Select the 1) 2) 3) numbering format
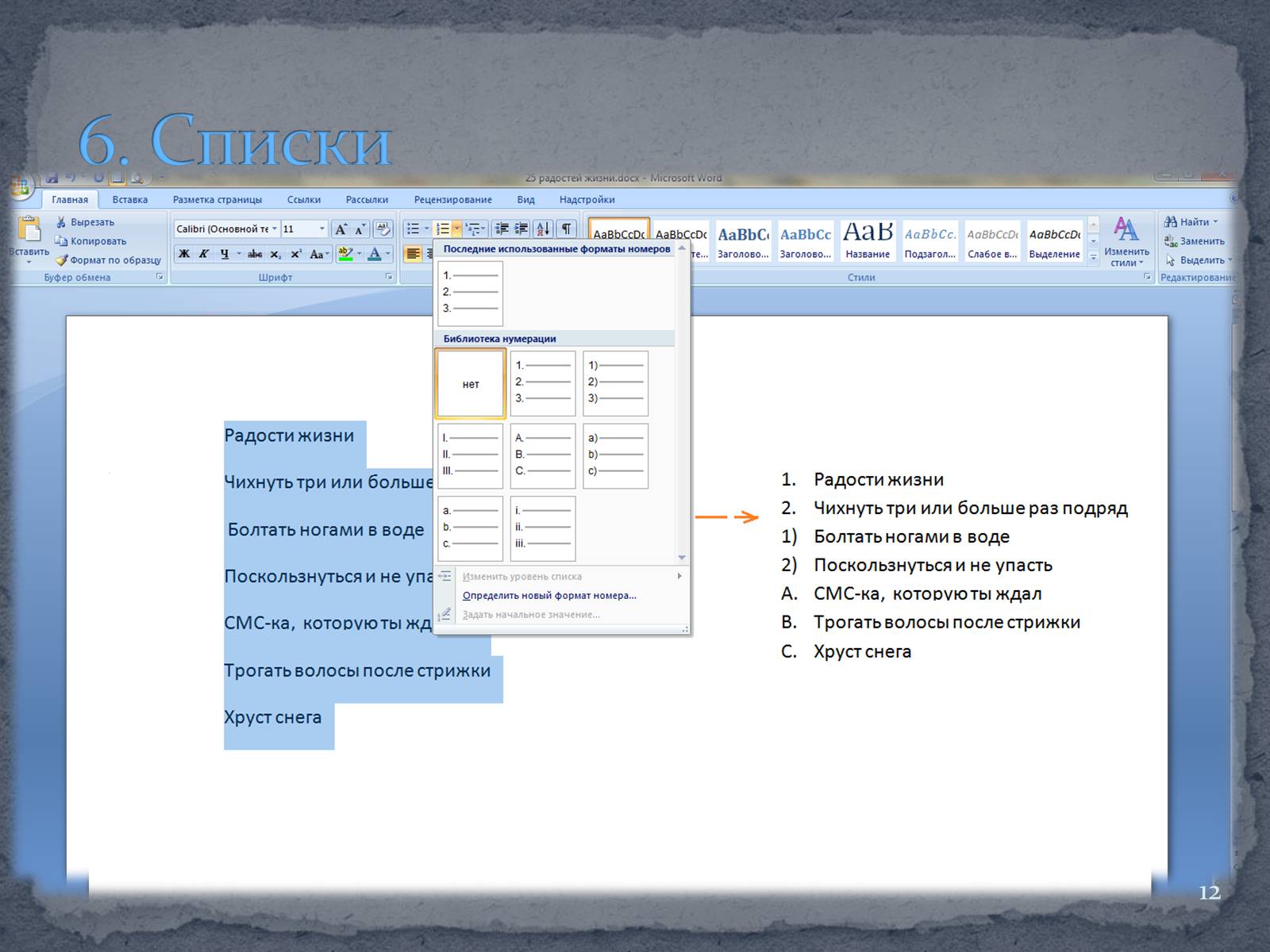Image resolution: width=1270 pixels, height=952 pixels. (616, 384)
